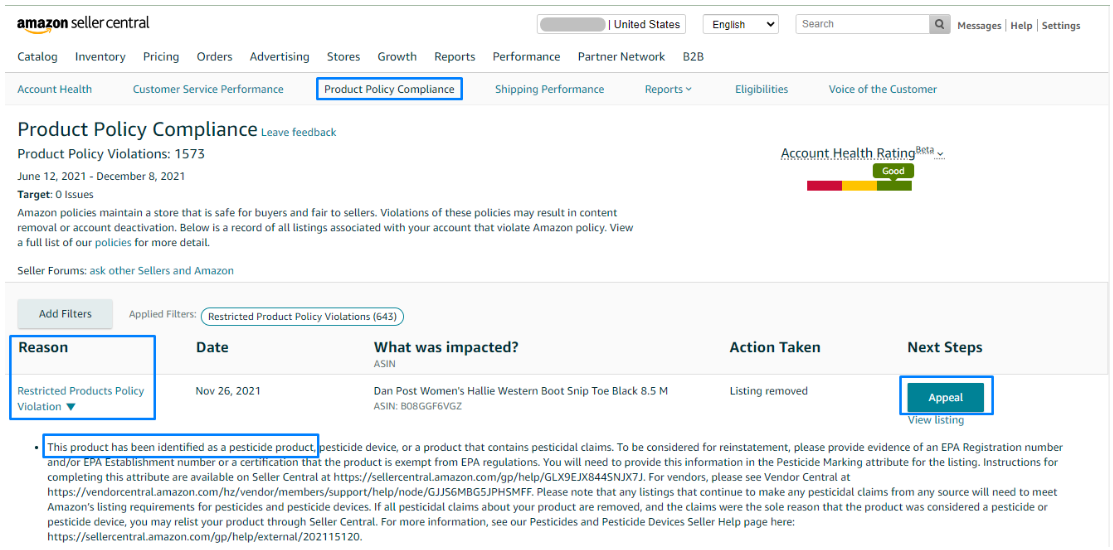
Task: Expand the Account Health Rating chevron
Action: click(941, 154)
